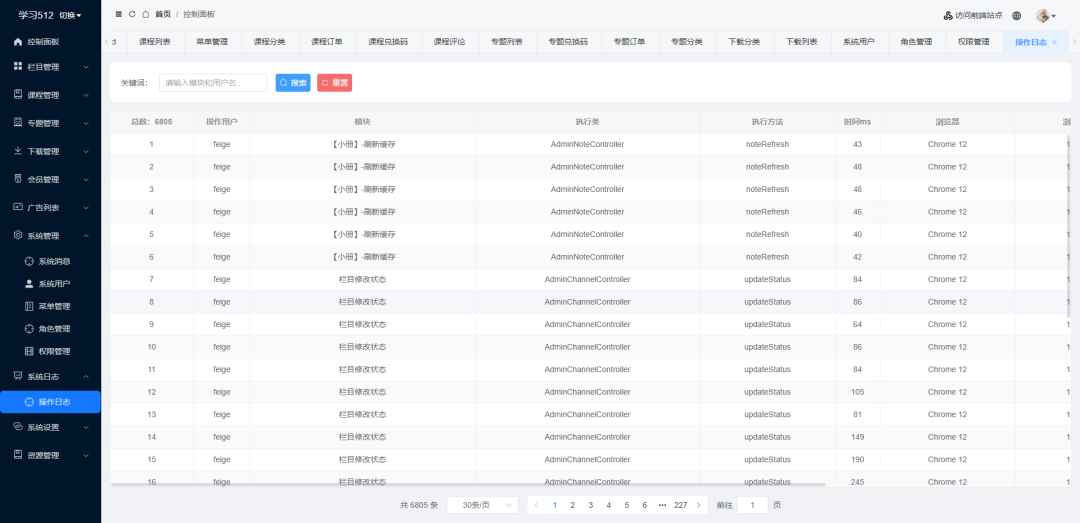Click the 权限管理 tab
This screenshot has height=523, width=1080.
[973, 42]
